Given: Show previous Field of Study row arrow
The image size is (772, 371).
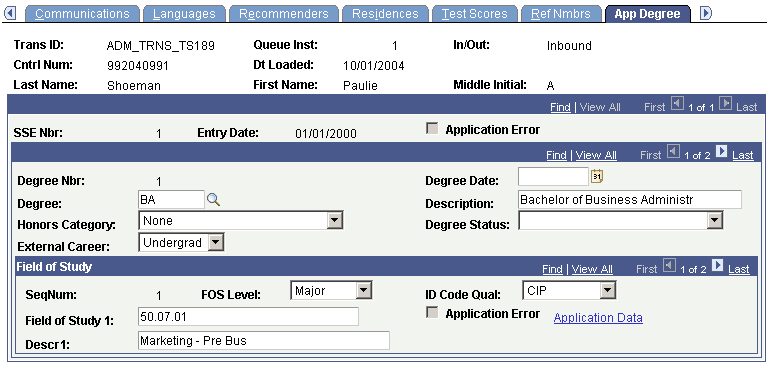Looking at the screenshot, I should (x=670, y=266).
